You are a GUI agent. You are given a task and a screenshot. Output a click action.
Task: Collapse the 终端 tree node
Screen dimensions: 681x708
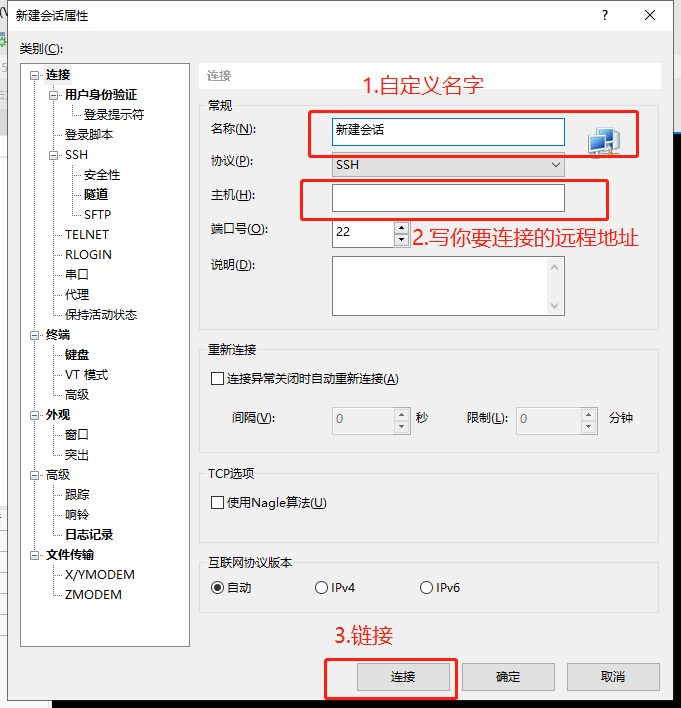click(34, 335)
